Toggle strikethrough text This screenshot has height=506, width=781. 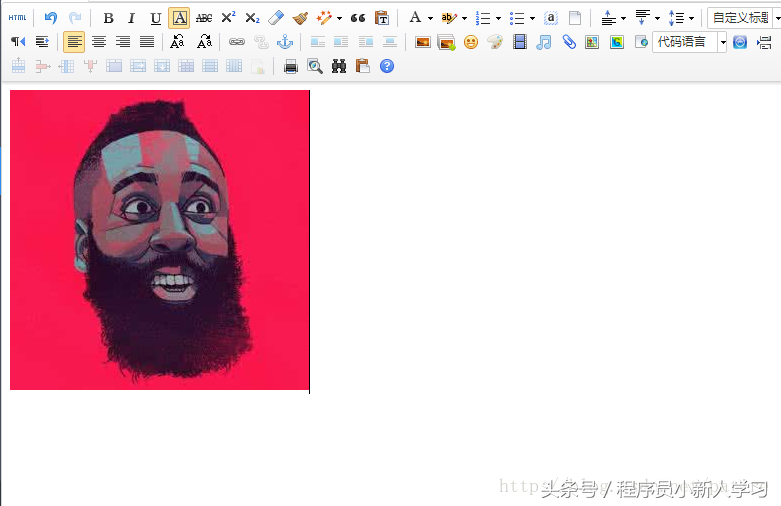point(204,18)
